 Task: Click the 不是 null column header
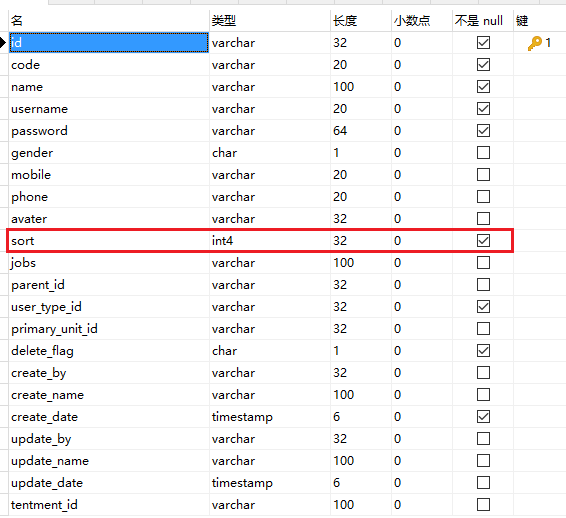pyautogui.click(x=483, y=21)
